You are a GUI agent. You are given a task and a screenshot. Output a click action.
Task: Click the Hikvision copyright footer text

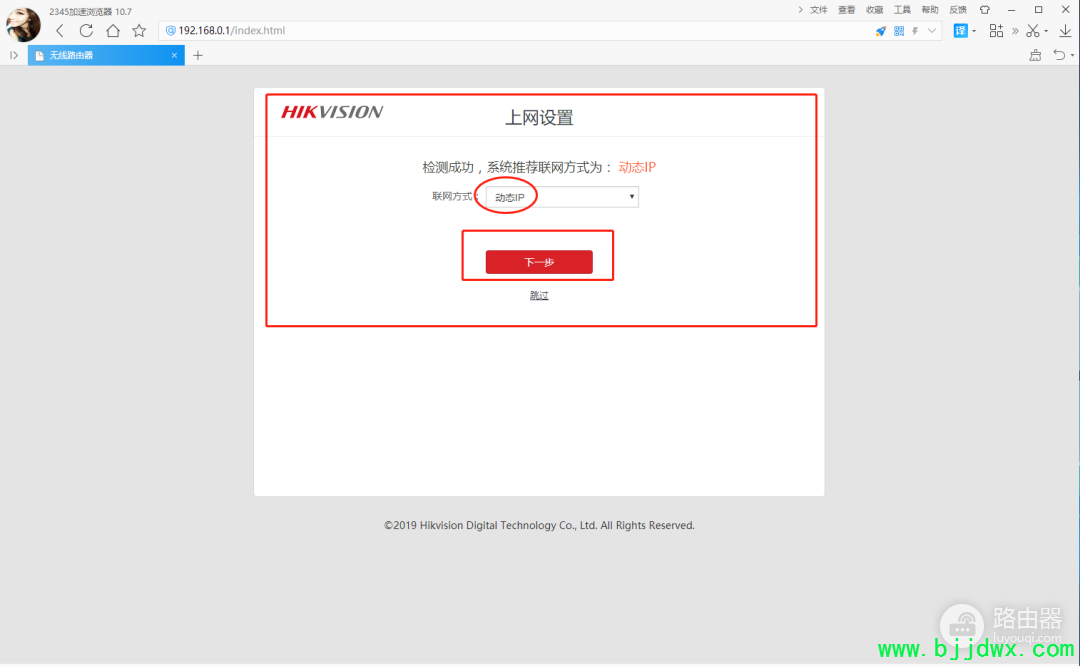(x=539, y=525)
